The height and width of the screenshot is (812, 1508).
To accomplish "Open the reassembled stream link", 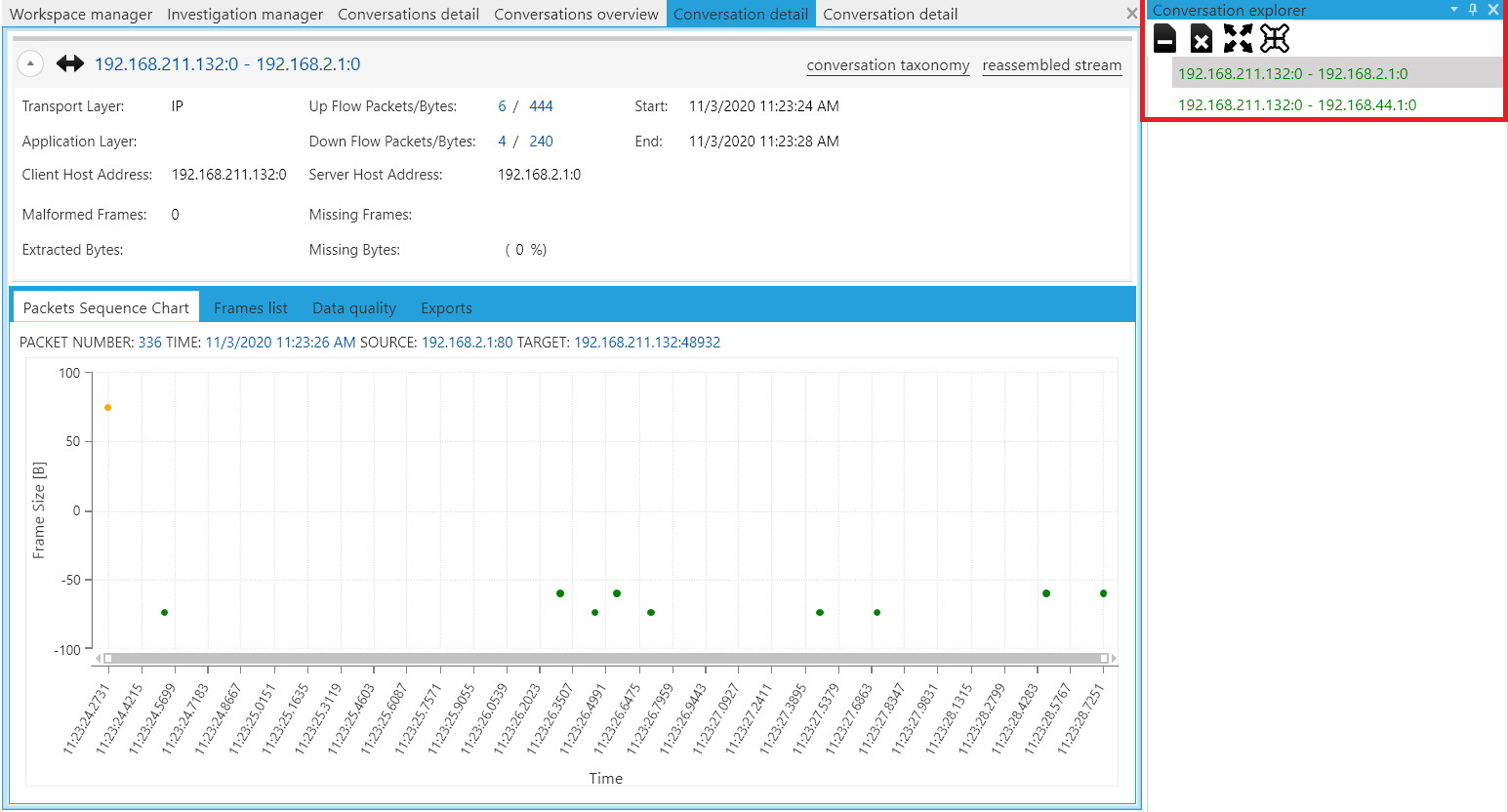I will click(1052, 65).
